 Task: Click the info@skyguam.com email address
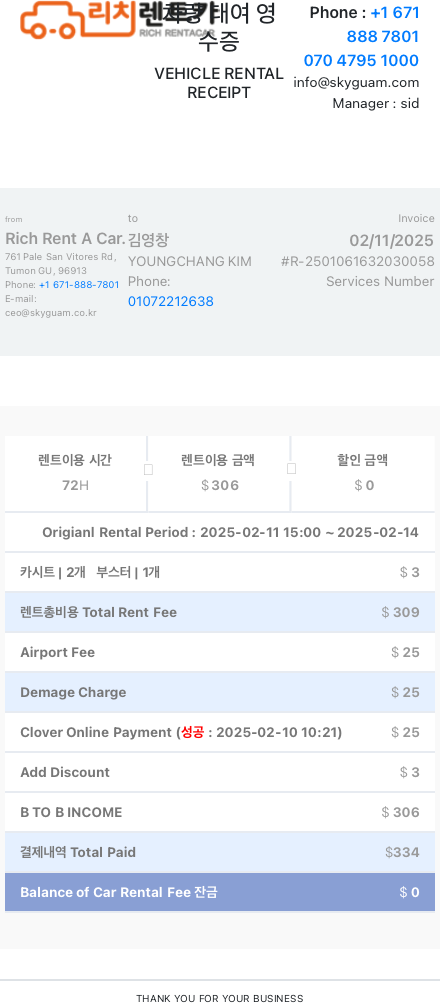[x=356, y=82]
